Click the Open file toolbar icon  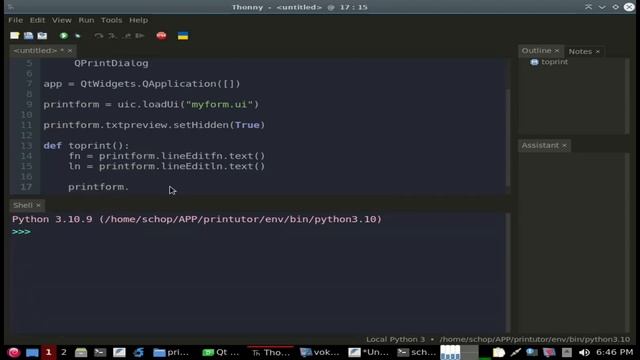tap(28, 36)
